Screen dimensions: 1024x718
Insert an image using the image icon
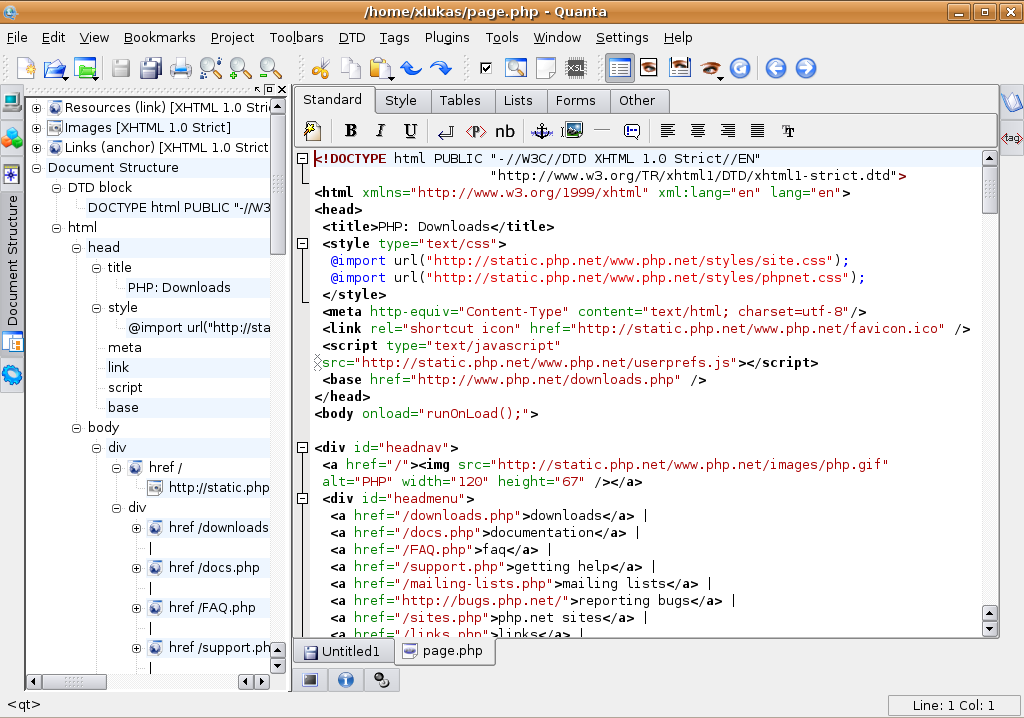point(572,131)
